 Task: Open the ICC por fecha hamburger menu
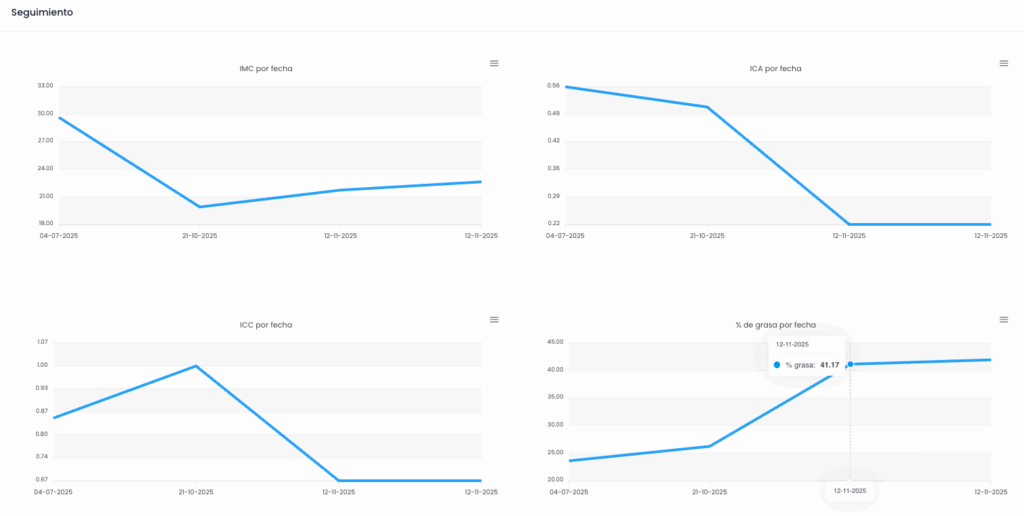(494, 319)
